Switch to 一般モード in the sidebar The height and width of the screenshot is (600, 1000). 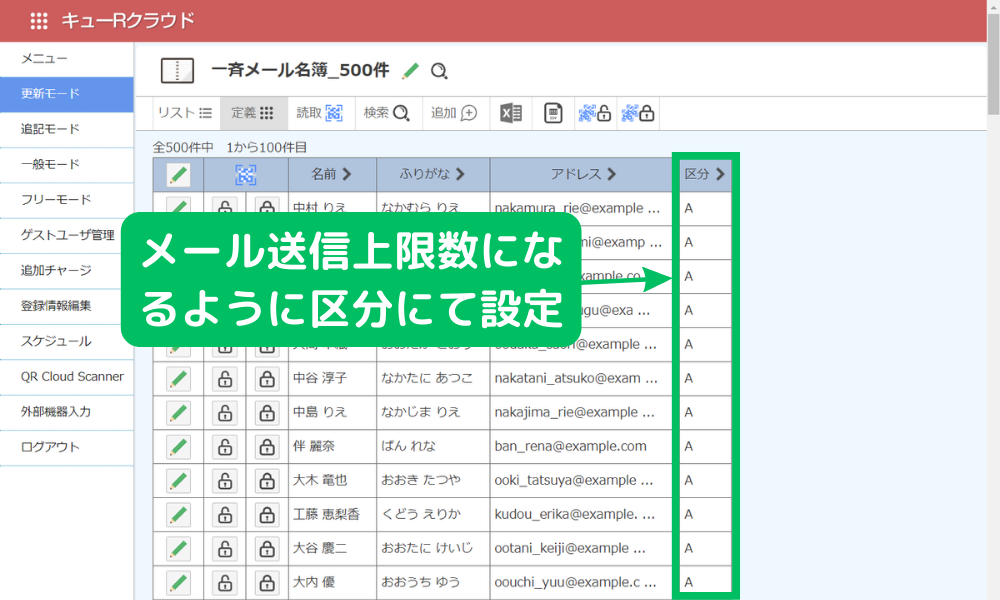(x=66, y=165)
